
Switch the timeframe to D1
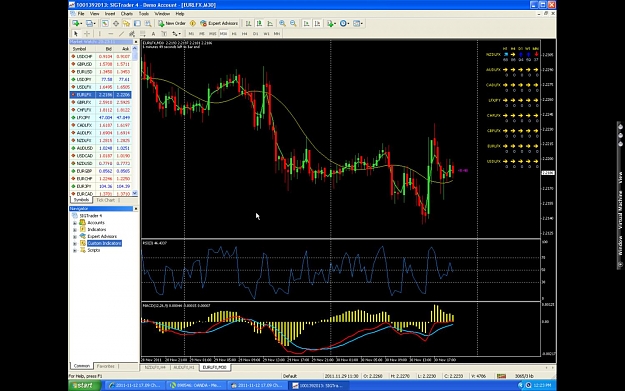256,34
